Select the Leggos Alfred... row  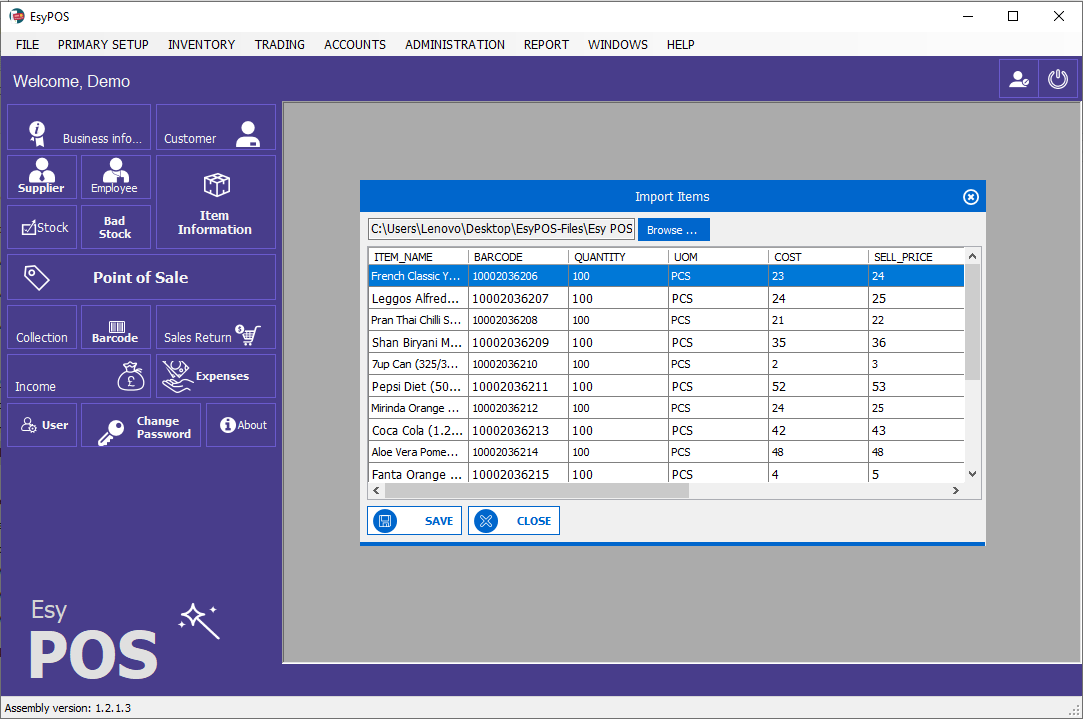click(667, 298)
